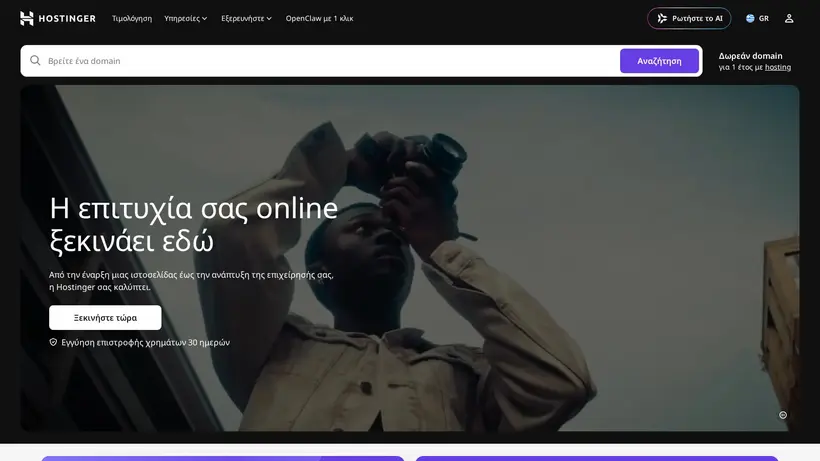Click the Αναζήτηση search button

click(x=659, y=61)
